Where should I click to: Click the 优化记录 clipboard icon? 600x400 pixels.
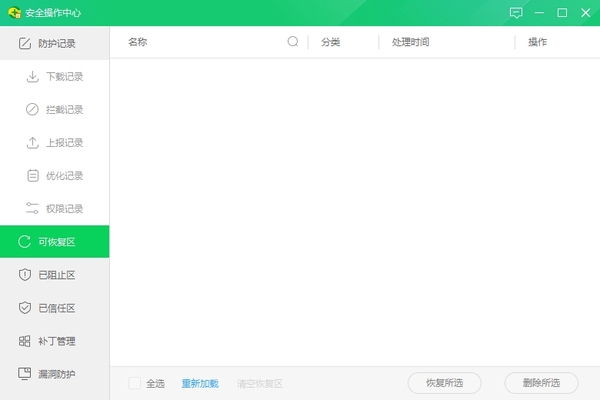[x=32, y=175]
